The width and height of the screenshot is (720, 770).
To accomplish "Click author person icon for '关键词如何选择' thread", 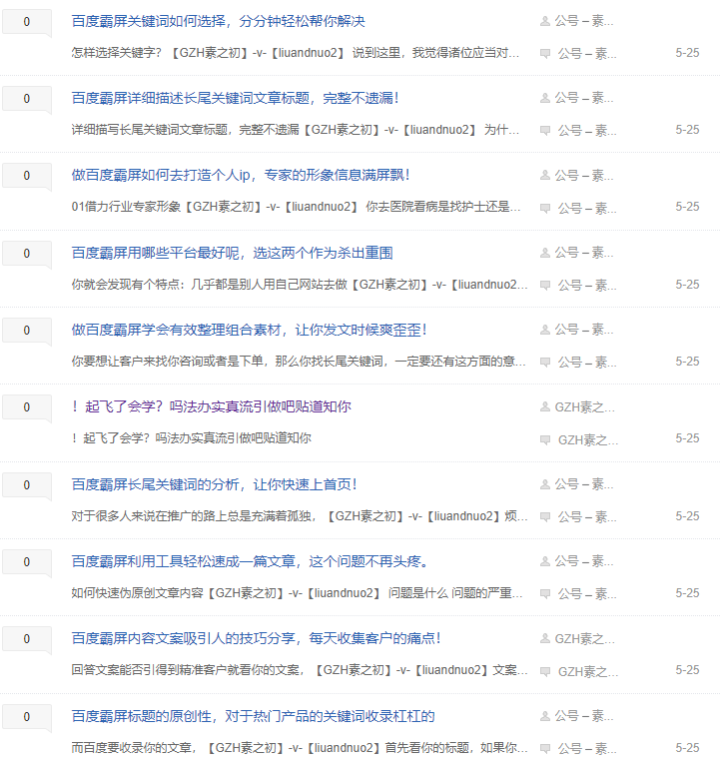I will tap(545, 21).
